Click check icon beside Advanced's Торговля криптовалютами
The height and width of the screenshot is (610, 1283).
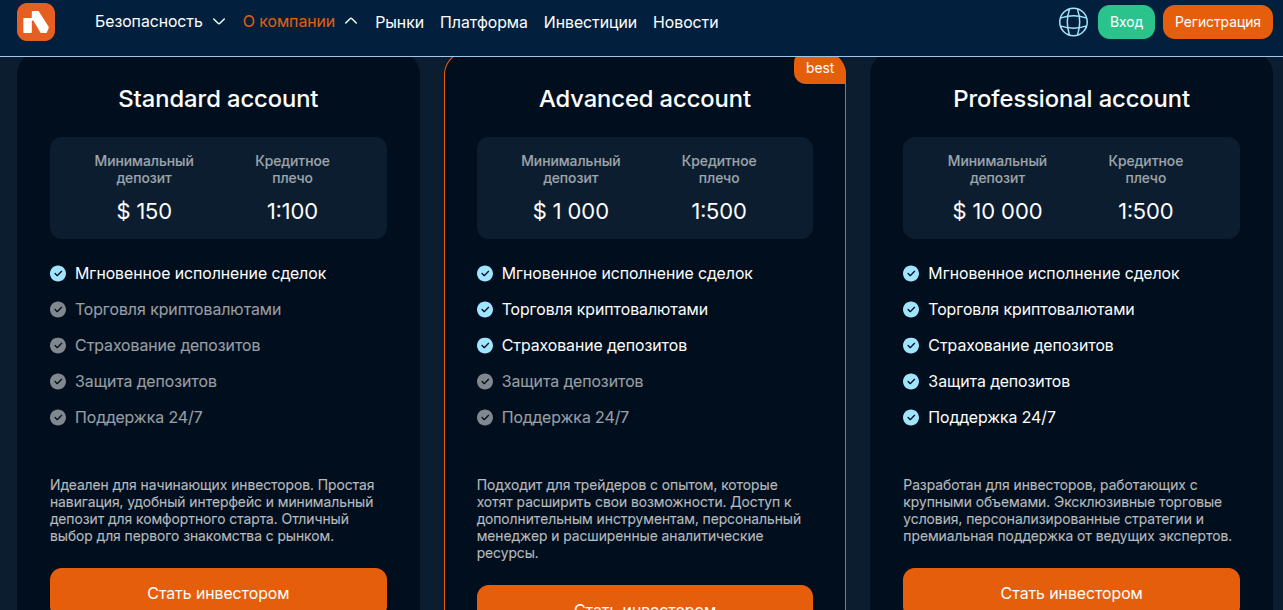pyautogui.click(x=485, y=310)
